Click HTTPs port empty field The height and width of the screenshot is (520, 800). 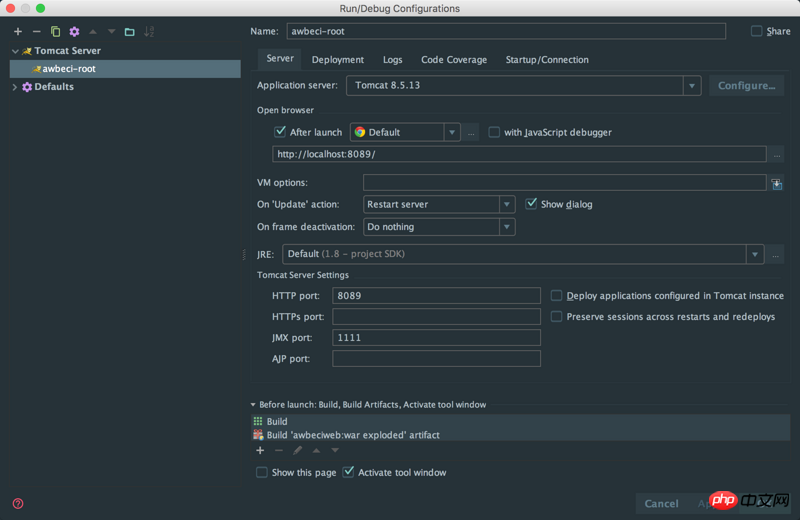click(436, 316)
